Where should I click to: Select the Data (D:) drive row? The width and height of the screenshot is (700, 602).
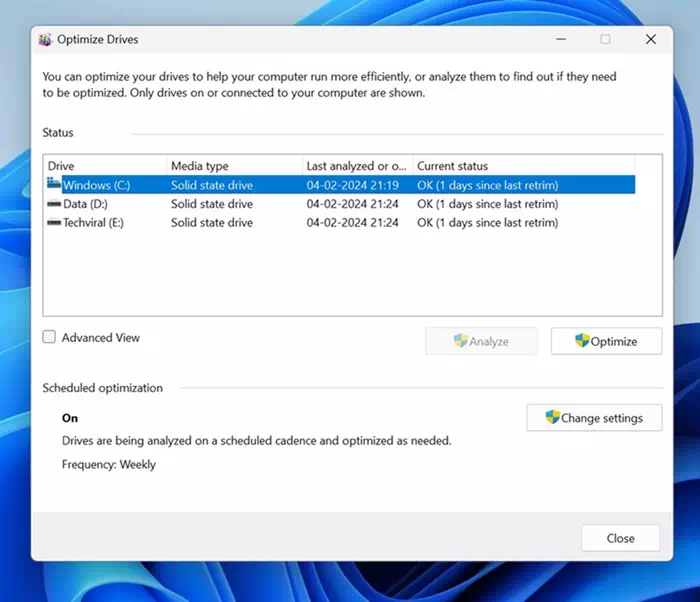[x=341, y=204]
